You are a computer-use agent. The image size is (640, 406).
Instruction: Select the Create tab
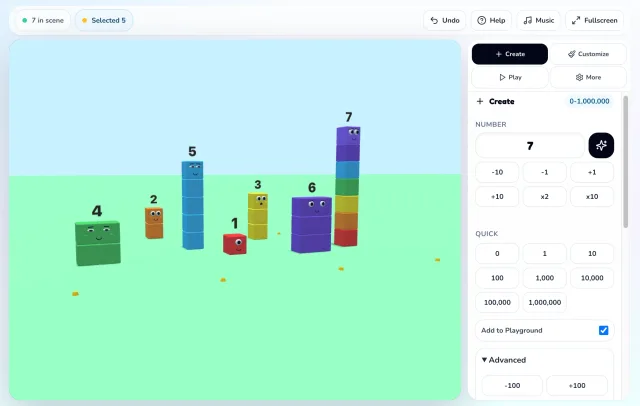tap(510, 54)
